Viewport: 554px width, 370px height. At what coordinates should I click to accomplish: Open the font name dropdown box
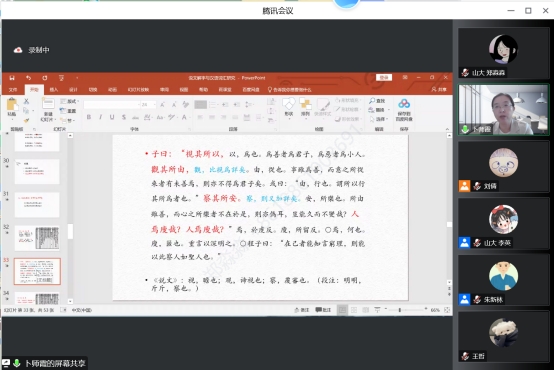pos(112,105)
